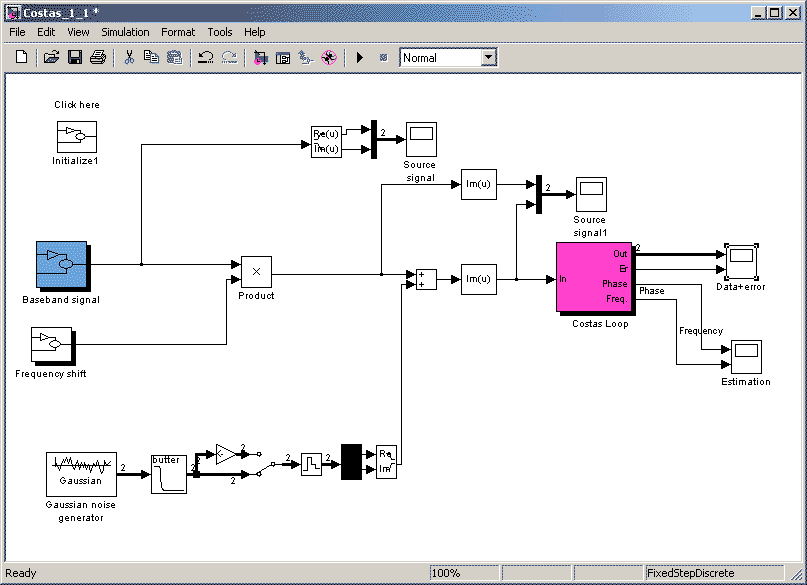Click the New model toolbar icon
Viewport: 807px width, 585px height.
pos(21,57)
